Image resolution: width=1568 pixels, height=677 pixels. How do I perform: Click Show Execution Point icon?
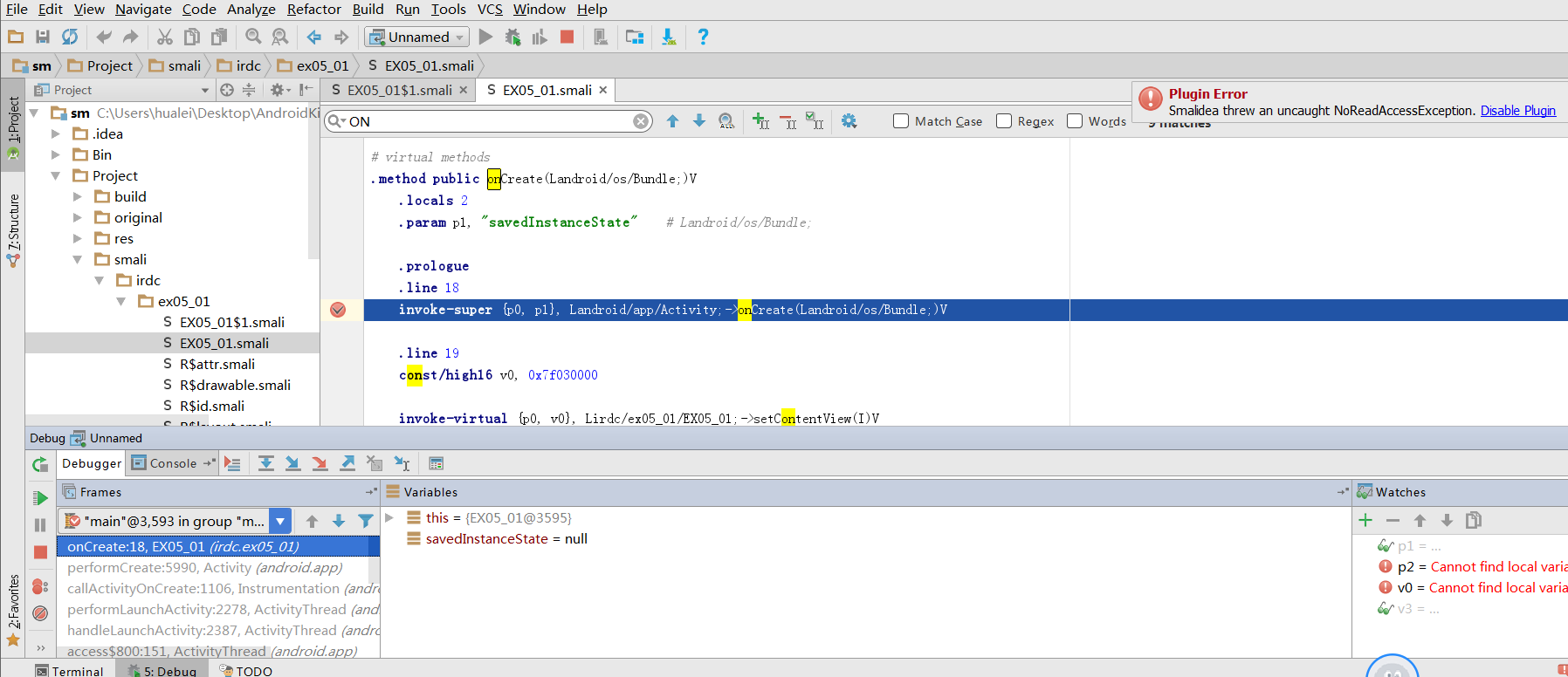(232, 463)
